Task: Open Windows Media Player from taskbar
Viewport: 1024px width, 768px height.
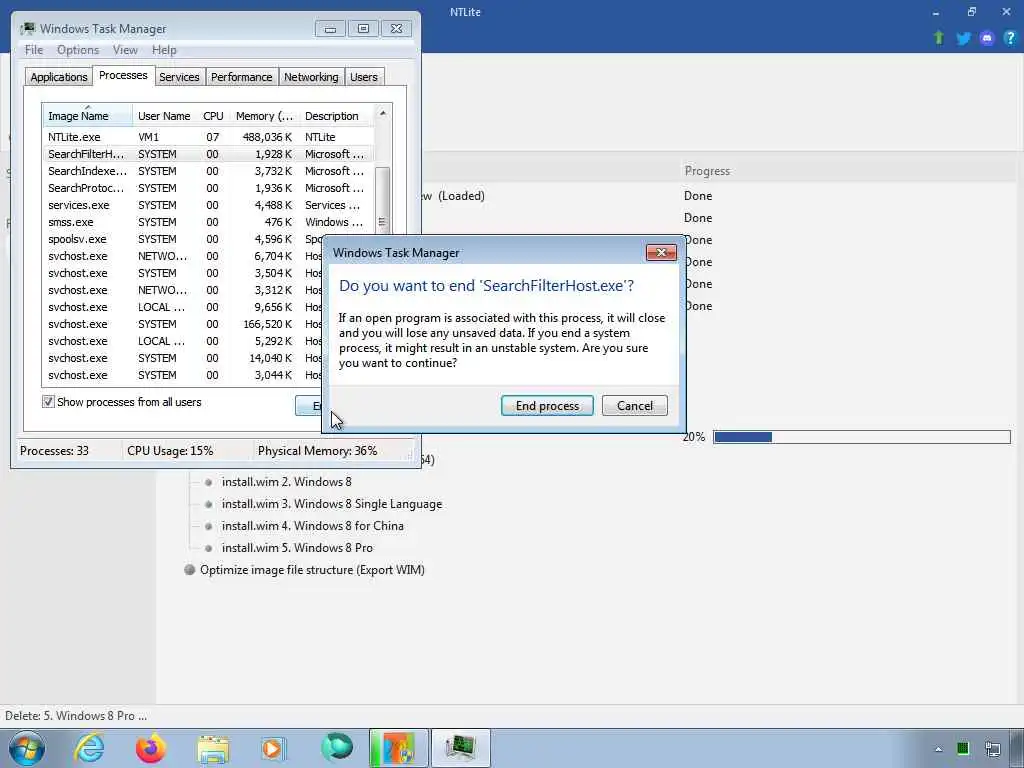Action: point(273,748)
